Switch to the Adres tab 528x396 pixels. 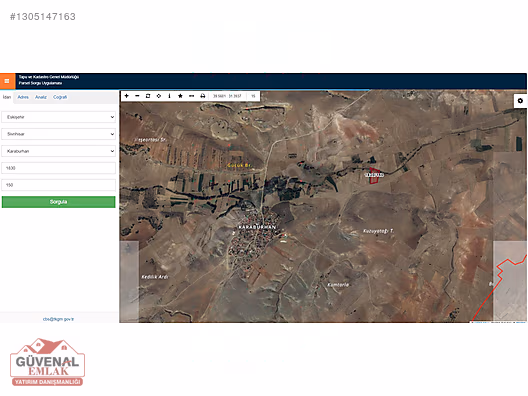(x=23, y=97)
